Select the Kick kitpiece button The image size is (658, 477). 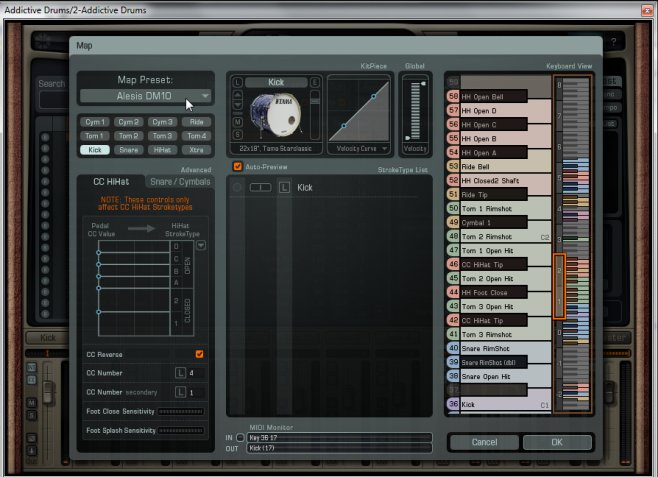point(95,150)
